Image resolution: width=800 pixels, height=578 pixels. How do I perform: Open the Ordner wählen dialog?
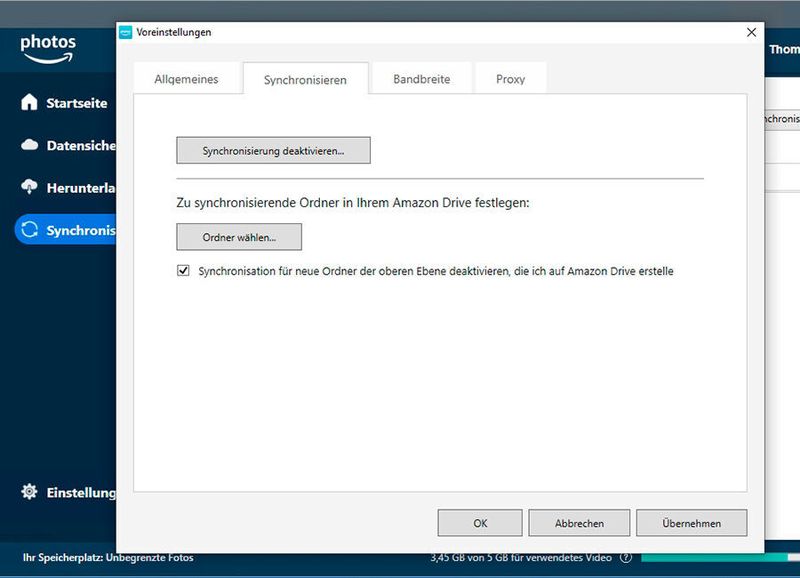[238, 236]
